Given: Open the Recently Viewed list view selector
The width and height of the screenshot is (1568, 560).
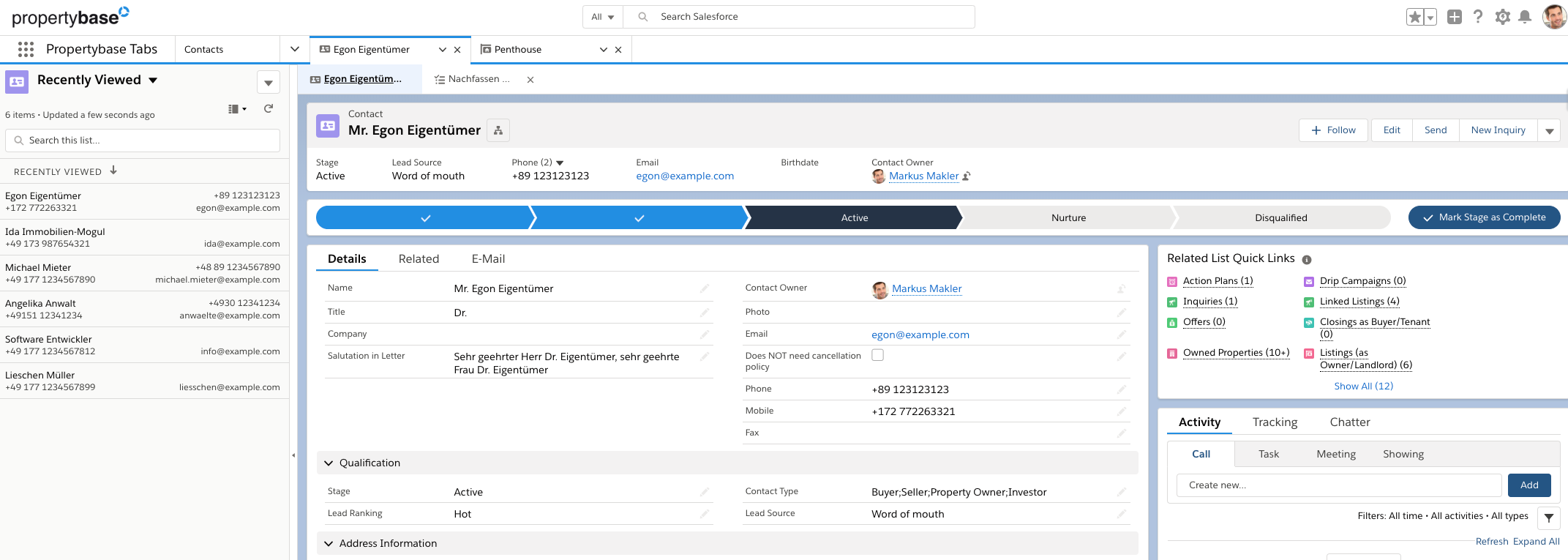Looking at the screenshot, I should coord(97,80).
